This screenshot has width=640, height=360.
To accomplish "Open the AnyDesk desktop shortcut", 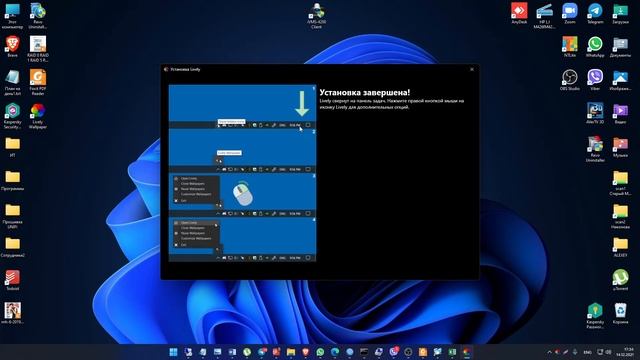I will coord(519,13).
